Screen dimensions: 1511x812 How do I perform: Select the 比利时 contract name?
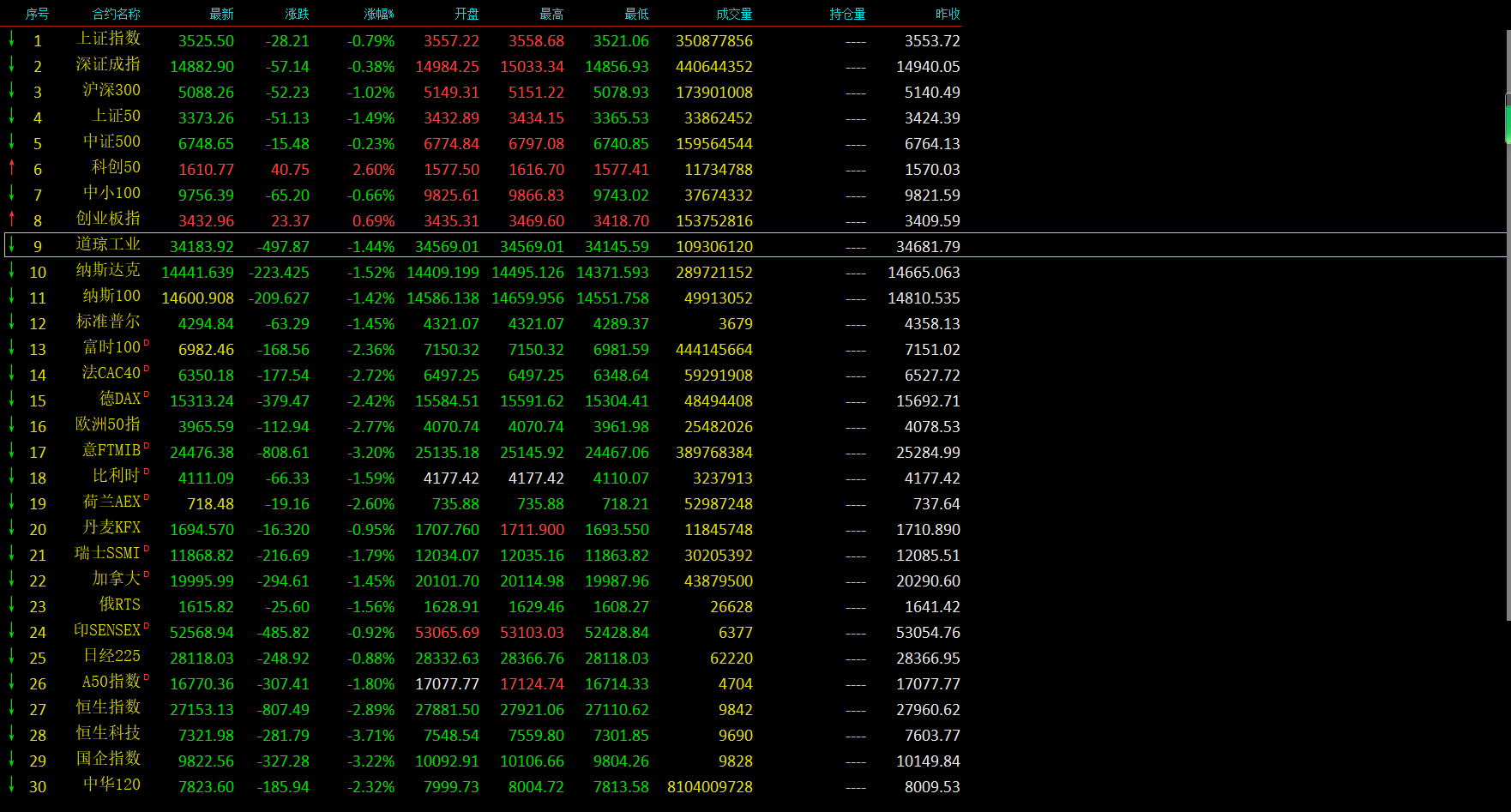(x=116, y=476)
